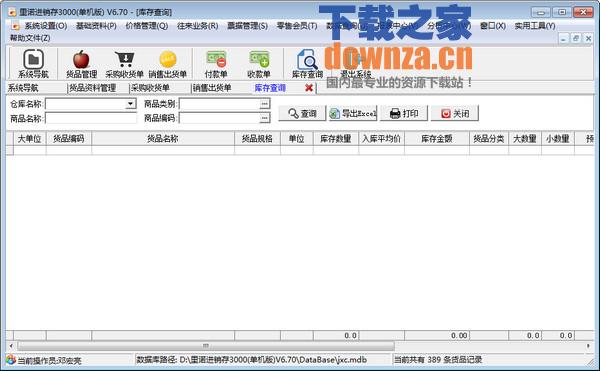Sort by 货品编码 column header
The width and height of the screenshot is (600, 371).
pyautogui.click(x=69, y=138)
